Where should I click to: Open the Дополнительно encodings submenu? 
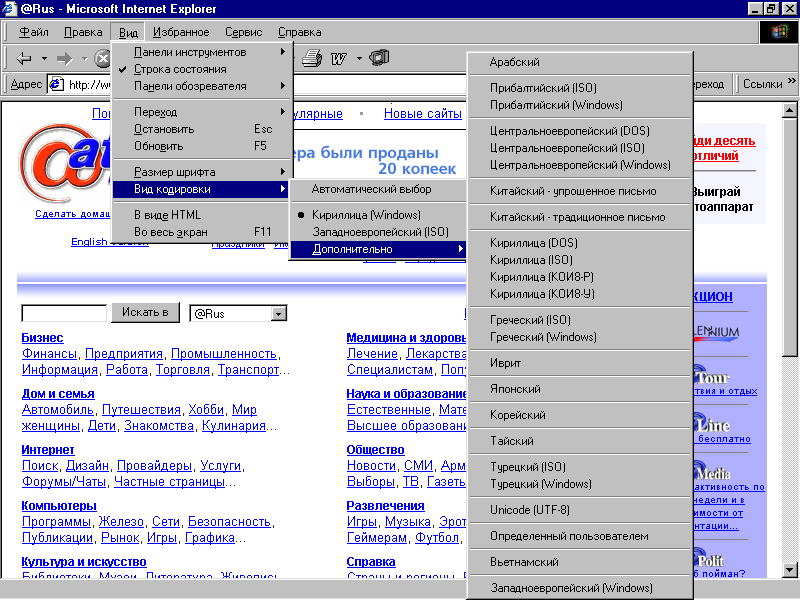coord(378,249)
